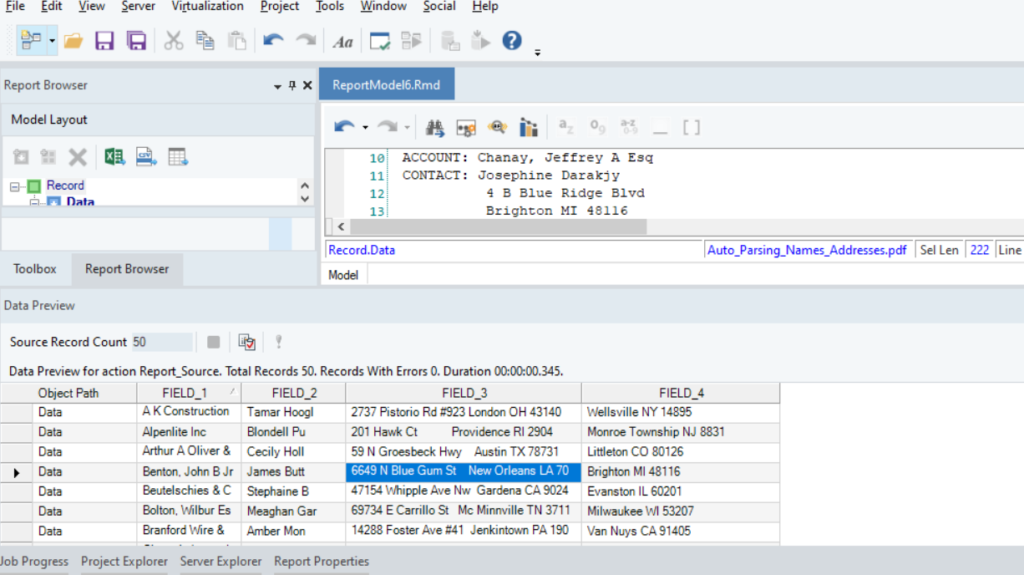Click the binoculars Find icon in report editor
The image size is (1024, 575).
tap(435, 127)
